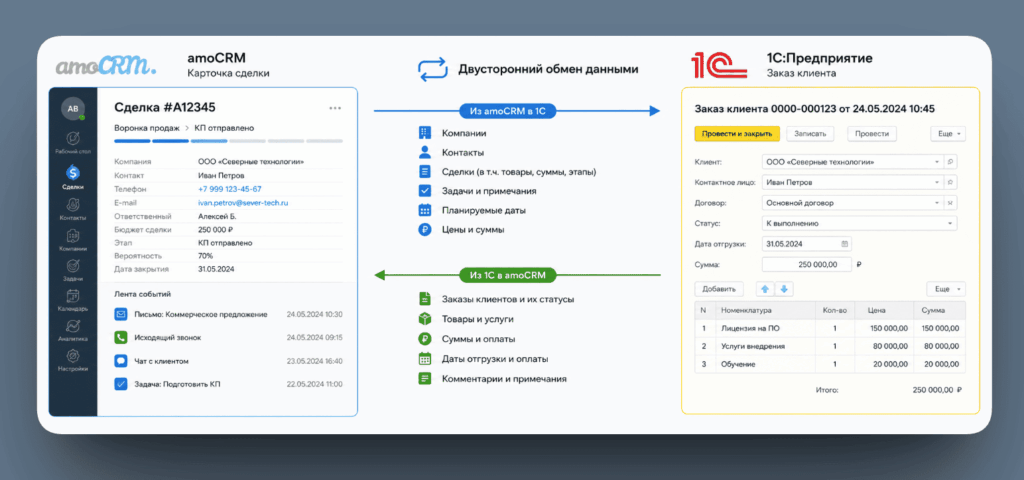Expand the Статус dropdown
1024x480 pixels.
pyautogui.click(x=950, y=223)
